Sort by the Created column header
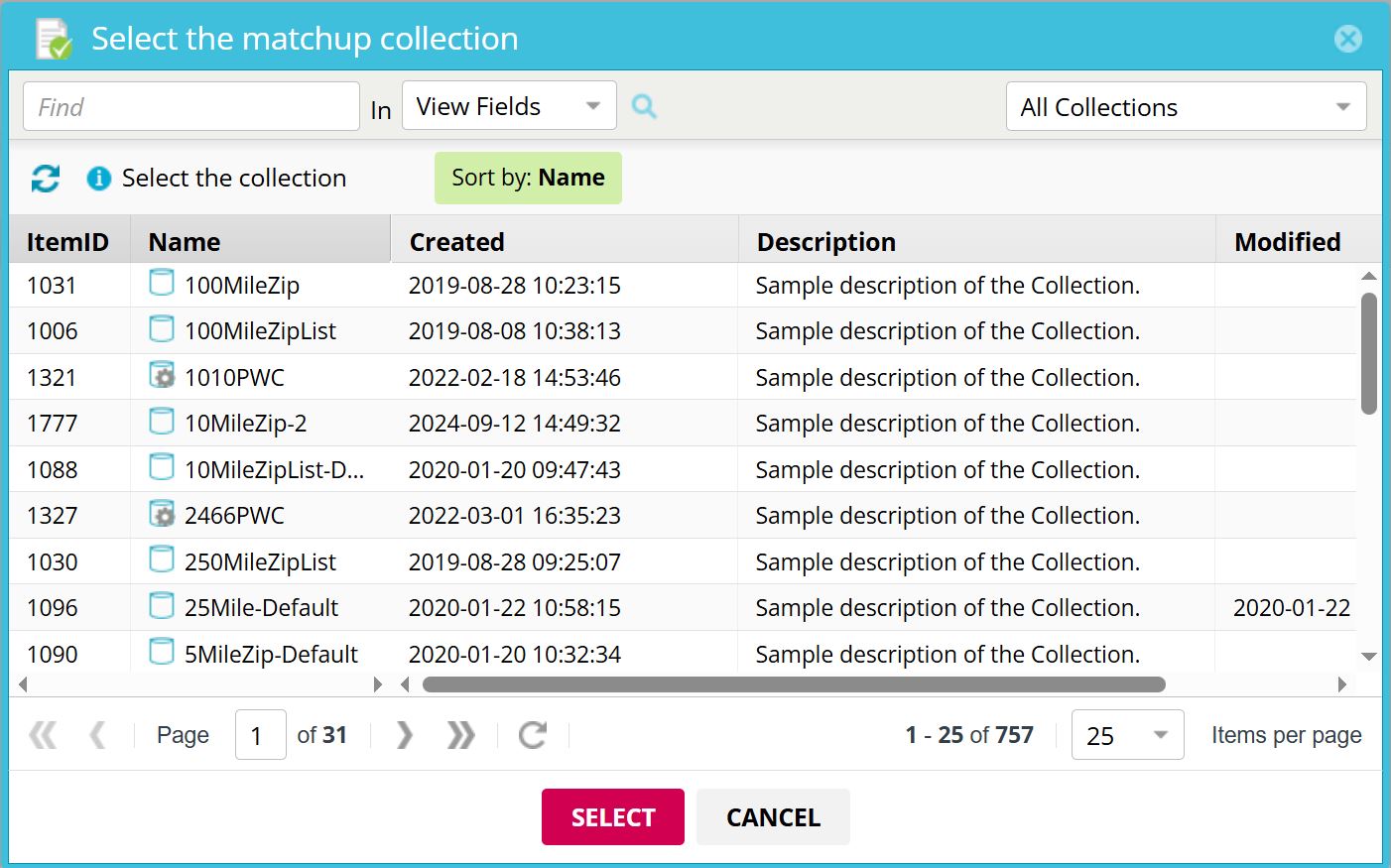 565,241
